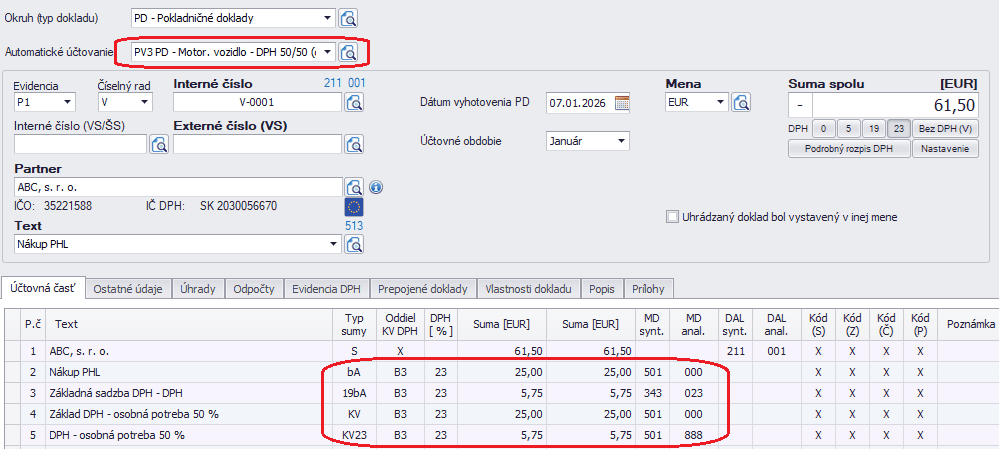The height and width of the screenshot is (449, 999).
Task: Open the Úhrady tab
Action: [198, 289]
